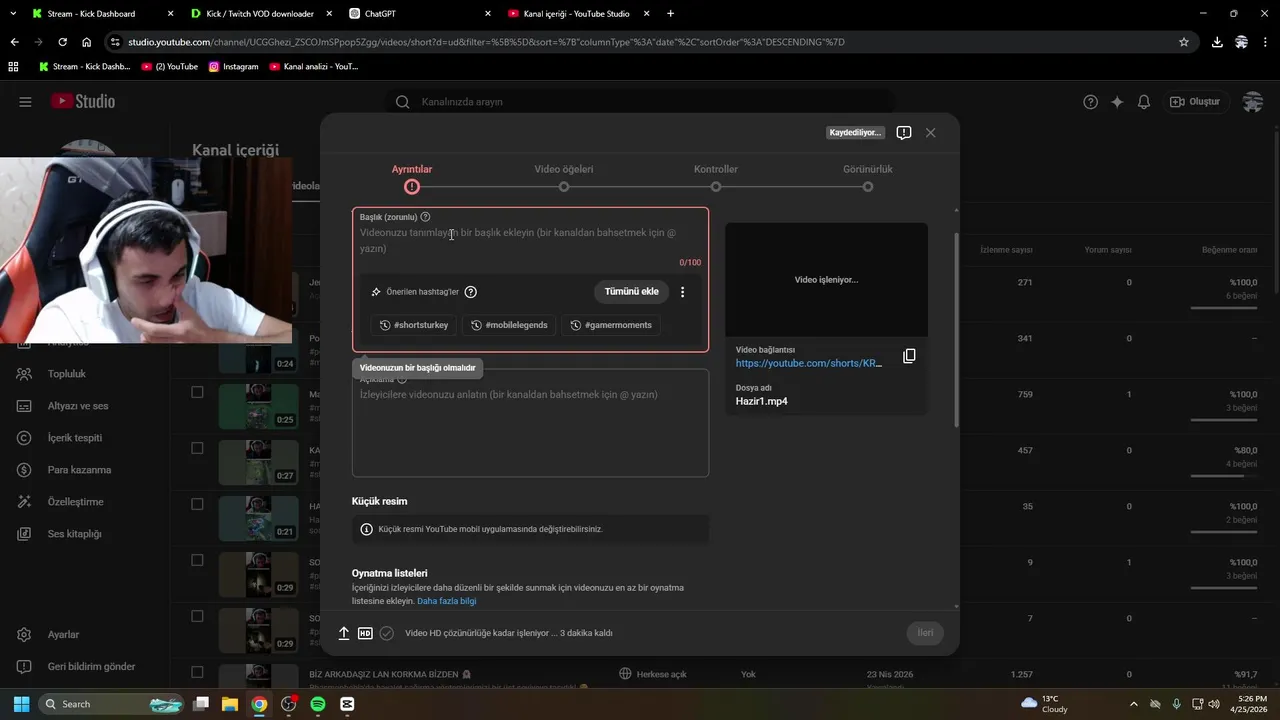Click the info icon in Küçük resim notice
This screenshot has width=1280, height=720.
pyautogui.click(x=366, y=529)
